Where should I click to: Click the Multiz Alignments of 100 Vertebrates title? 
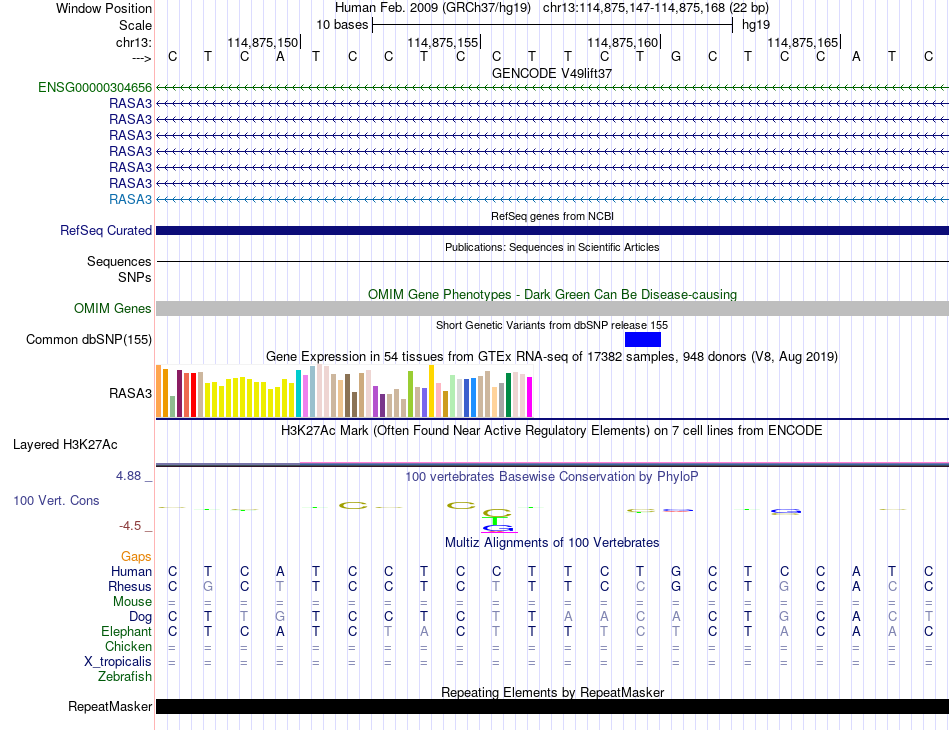[552, 542]
